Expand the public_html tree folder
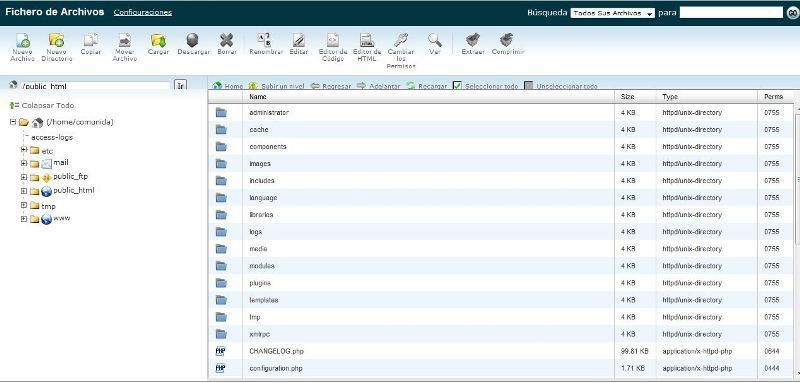800x383 pixels. click(x=24, y=191)
